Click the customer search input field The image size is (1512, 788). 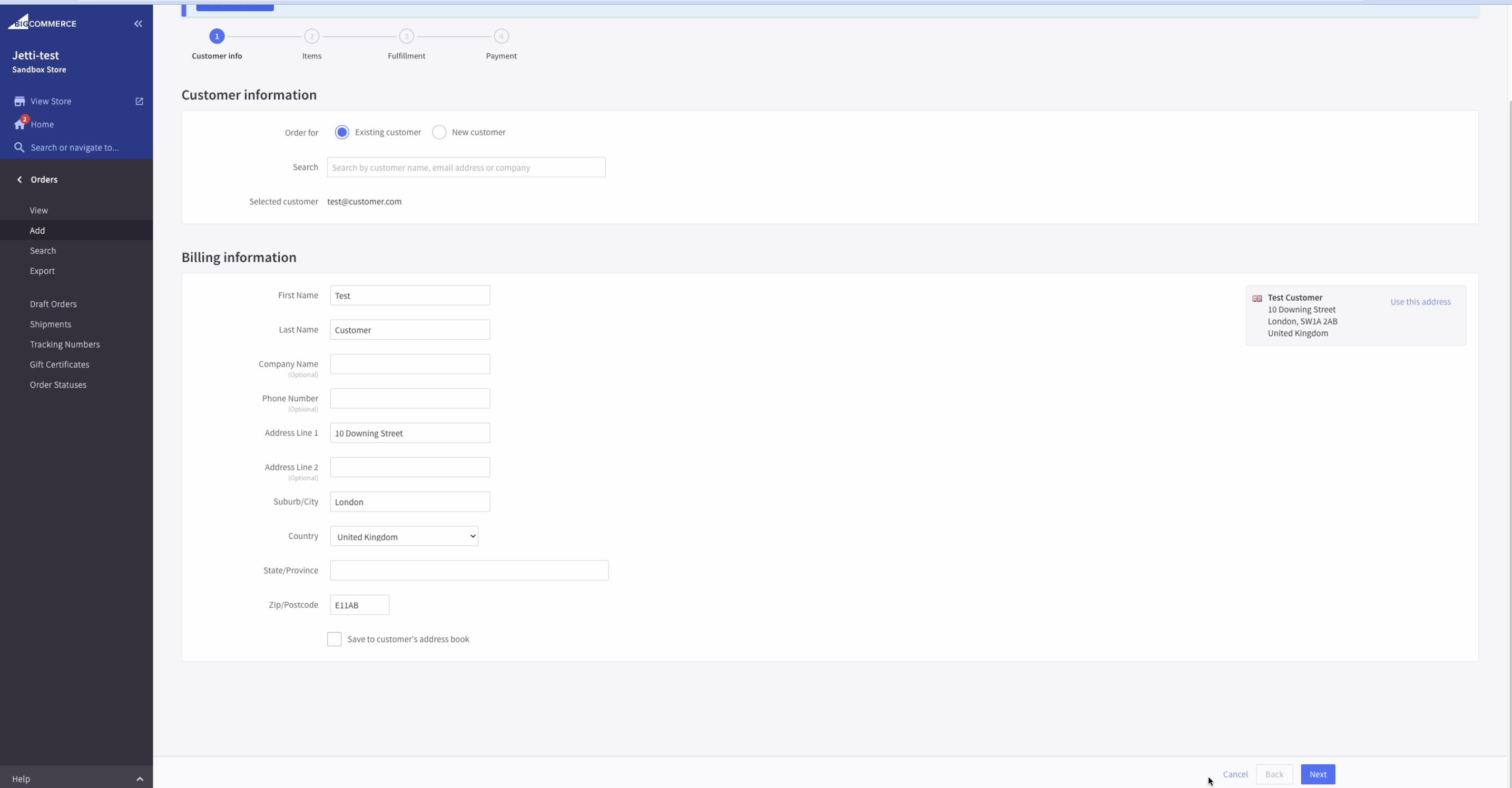point(466,167)
